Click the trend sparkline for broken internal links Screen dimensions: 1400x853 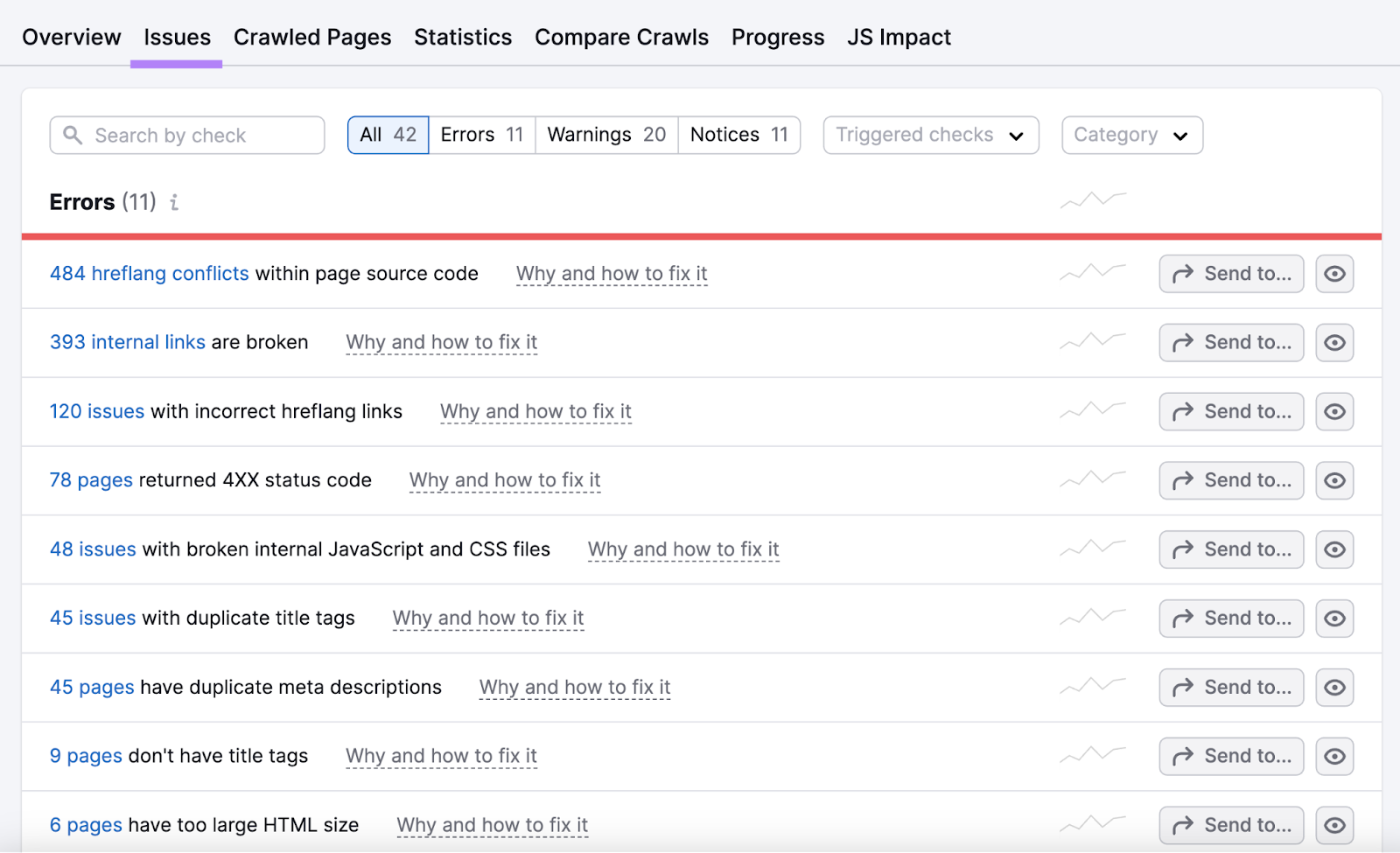coord(1092,342)
